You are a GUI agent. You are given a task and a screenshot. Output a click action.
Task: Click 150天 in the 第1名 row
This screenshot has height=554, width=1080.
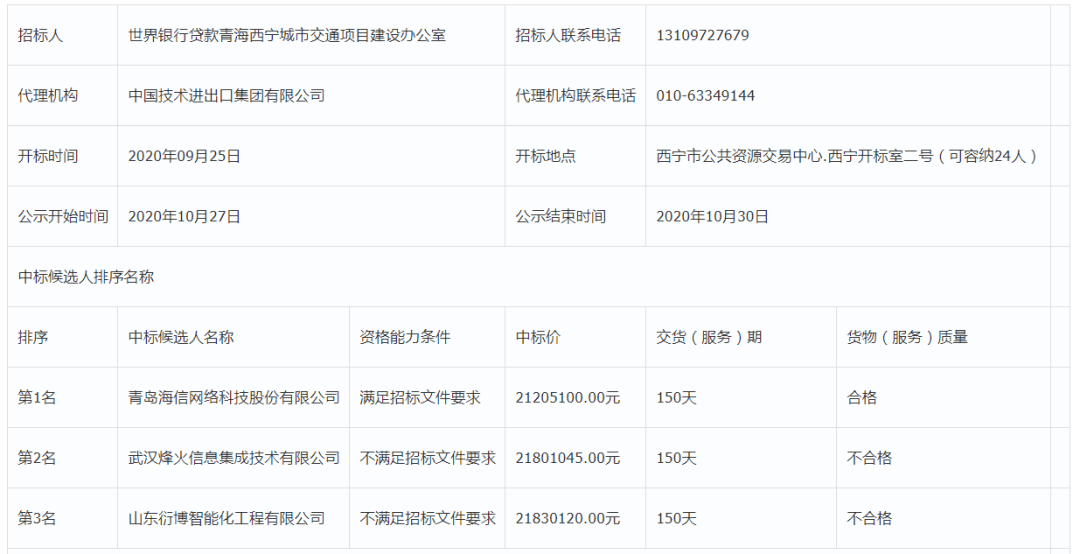click(x=676, y=398)
